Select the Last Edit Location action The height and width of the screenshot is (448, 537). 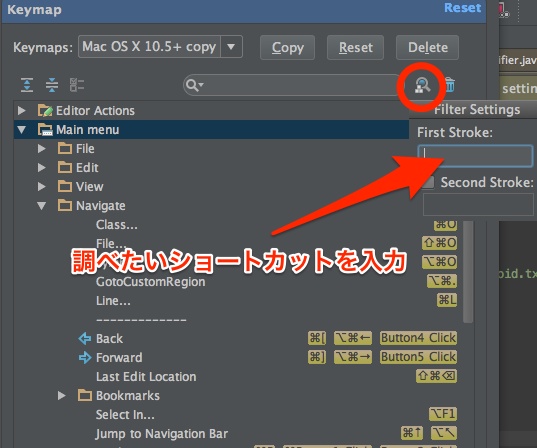[x=146, y=377]
